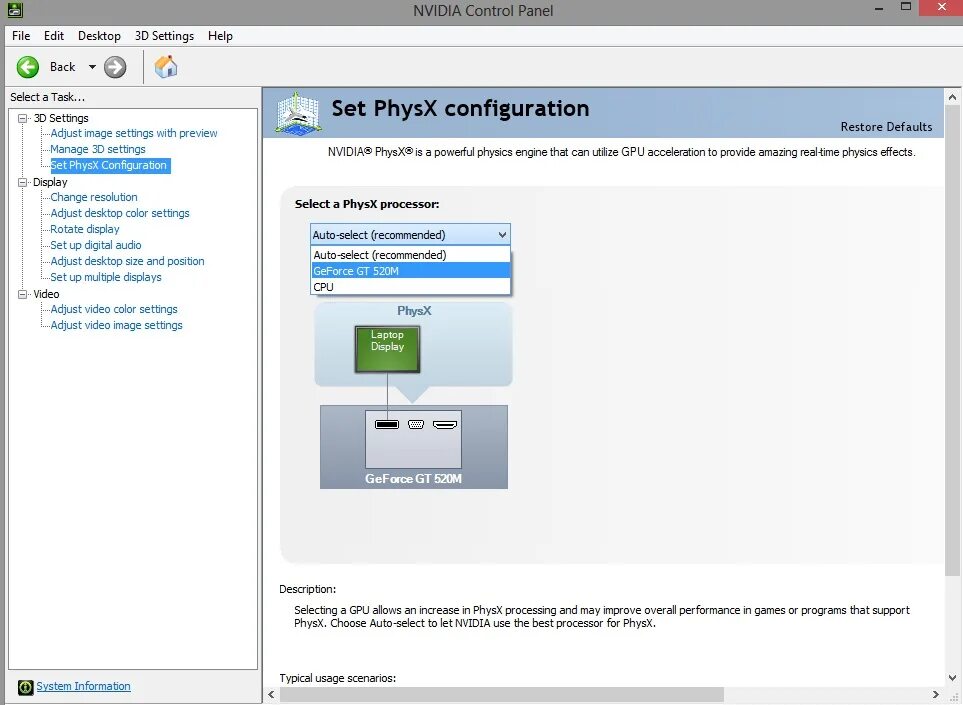The image size is (963, 705).
Task: Open Rotate display task
Action: pos(85,229)
